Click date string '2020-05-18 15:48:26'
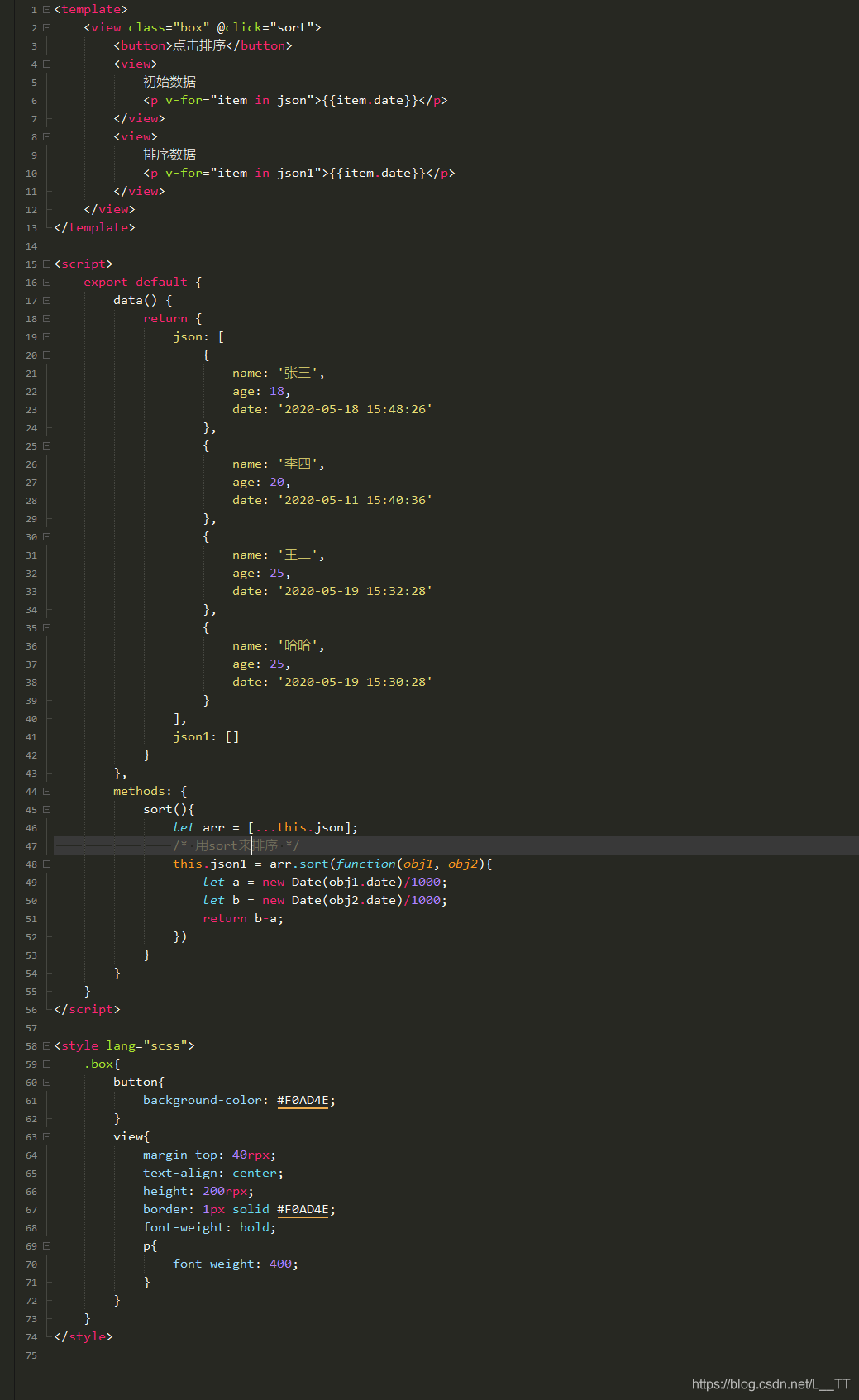This screenshot has width=859, height=1400. click(355, 409)
